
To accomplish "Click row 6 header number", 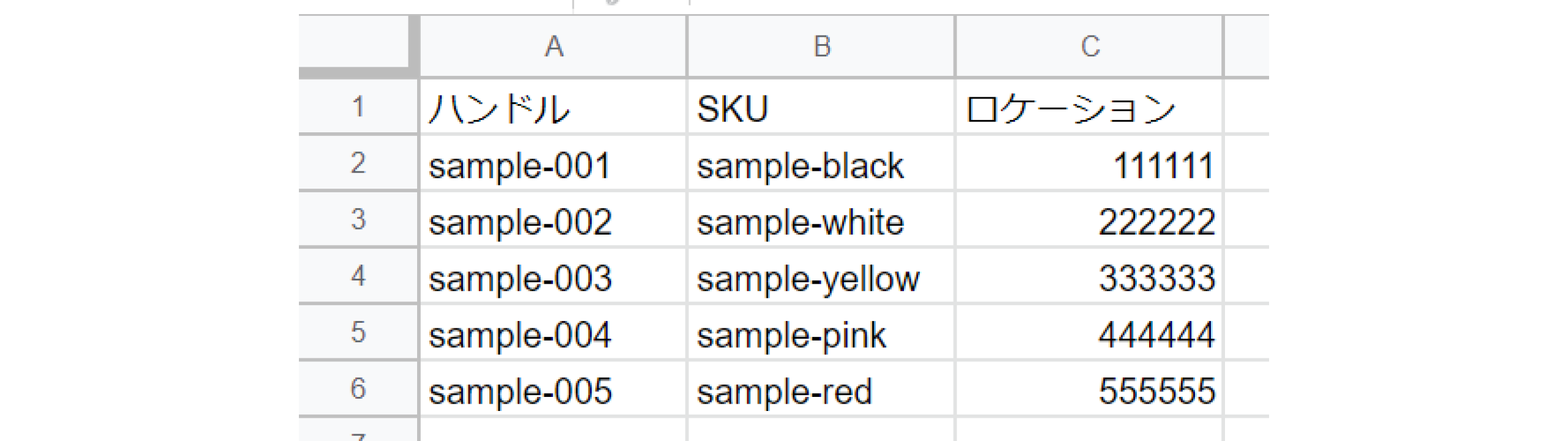I will pos(358,388).
